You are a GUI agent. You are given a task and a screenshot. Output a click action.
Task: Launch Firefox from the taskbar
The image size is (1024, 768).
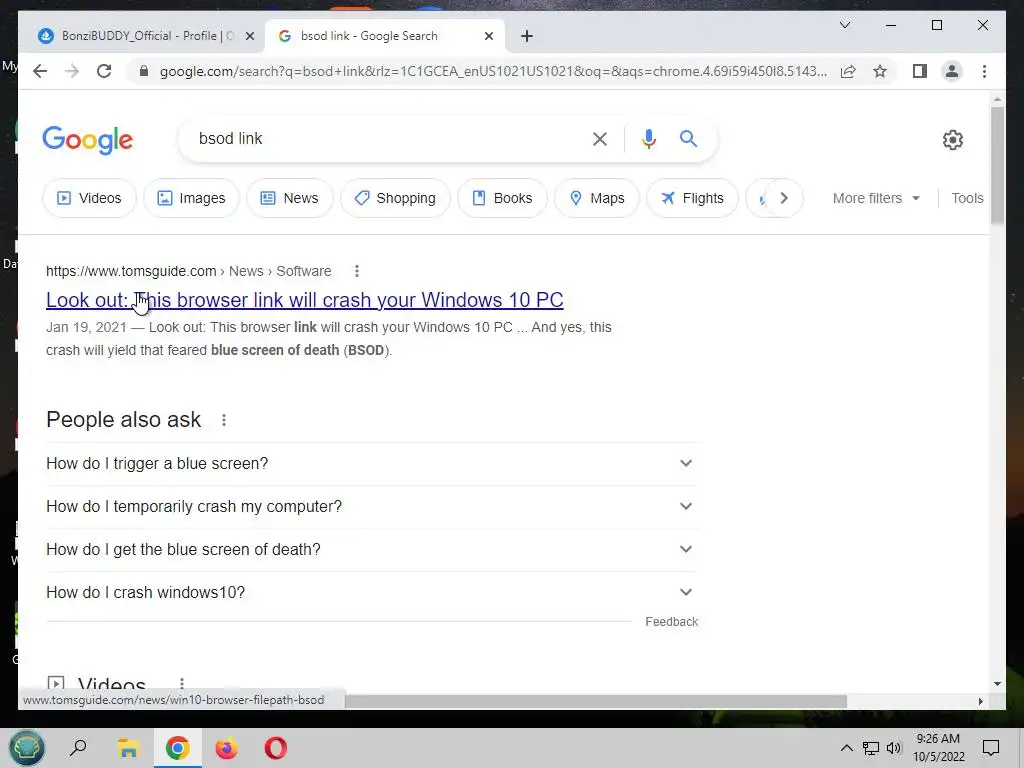click(227, 748)
